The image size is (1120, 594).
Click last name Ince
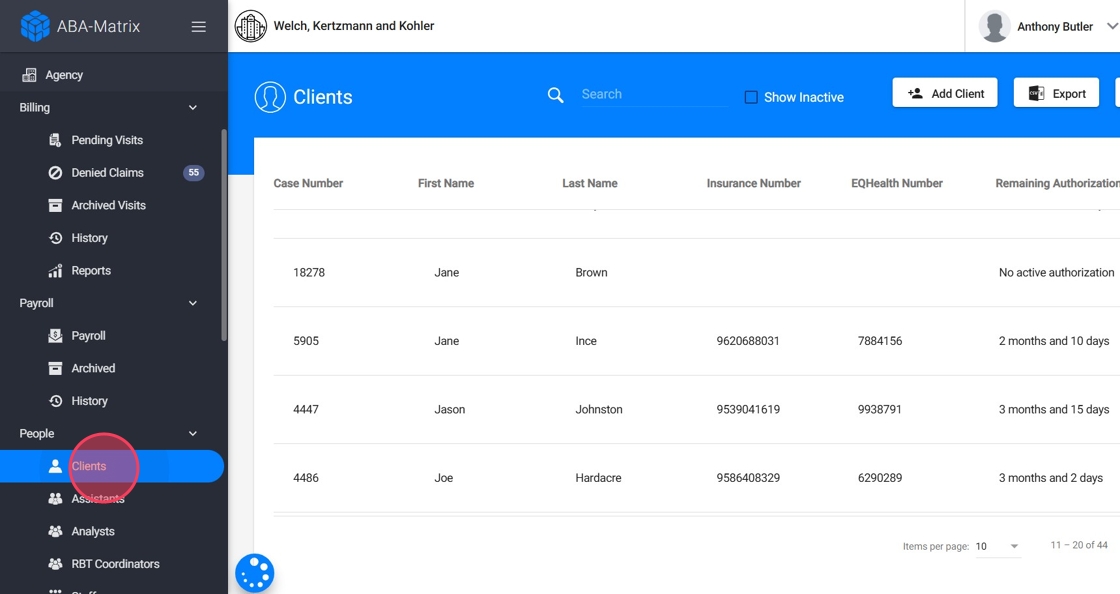(x=586, y=341)
